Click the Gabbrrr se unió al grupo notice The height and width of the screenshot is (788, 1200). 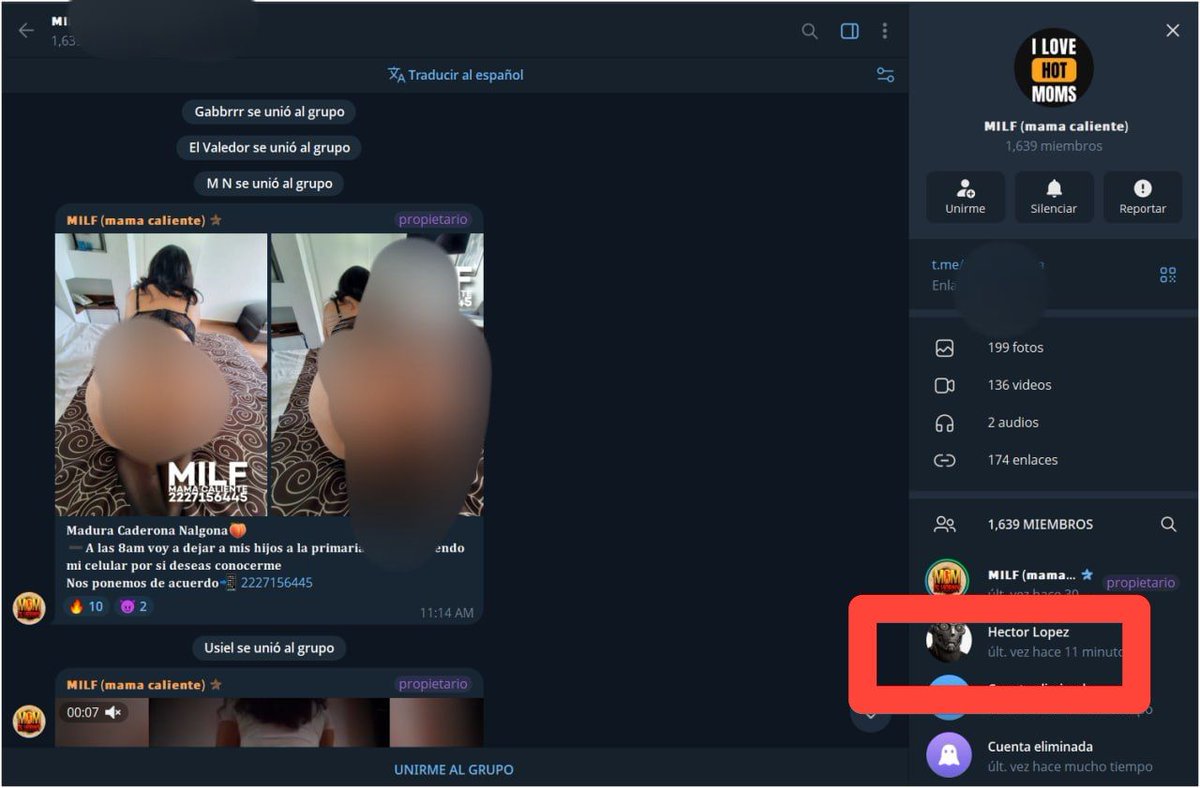269,111
